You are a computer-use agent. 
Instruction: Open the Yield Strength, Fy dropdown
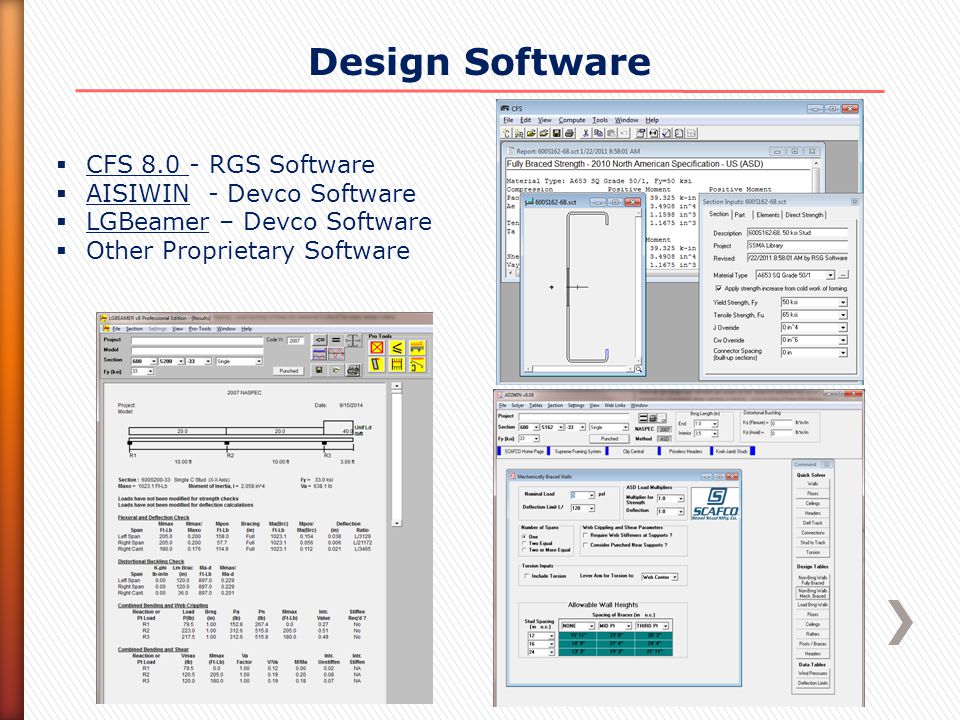(x=814, y=302)
